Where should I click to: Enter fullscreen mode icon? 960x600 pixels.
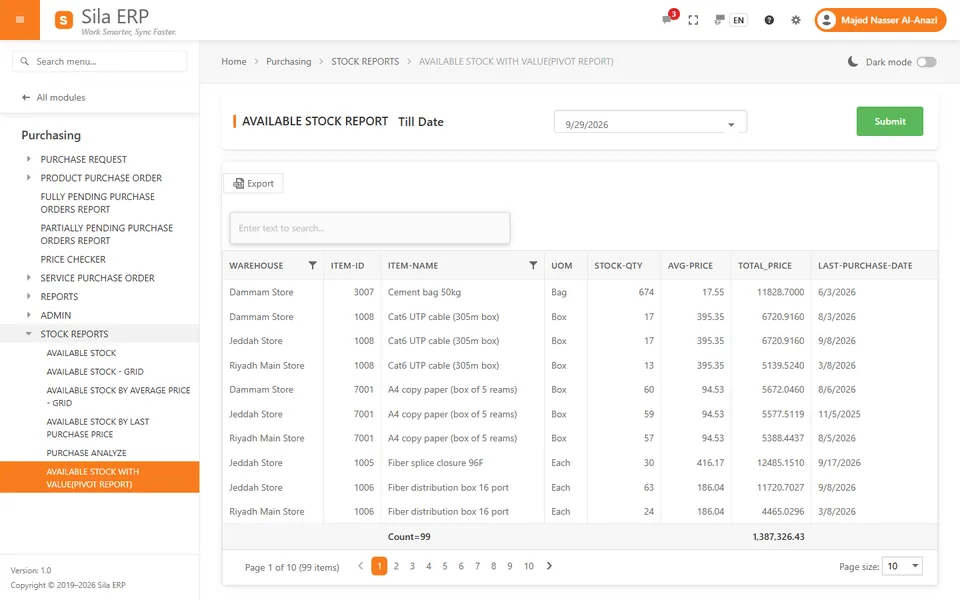pos(693,20)
